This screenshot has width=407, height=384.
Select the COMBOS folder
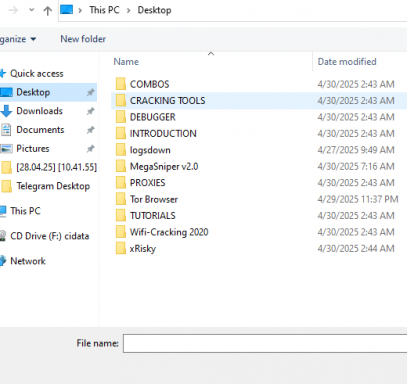pyautogui.click(x=149, y=84)
